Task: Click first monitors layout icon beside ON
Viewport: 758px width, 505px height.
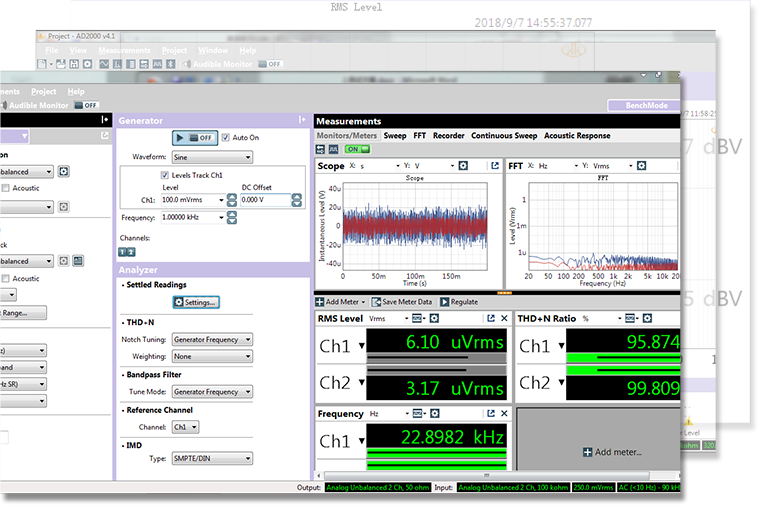Action: [321, 149]
